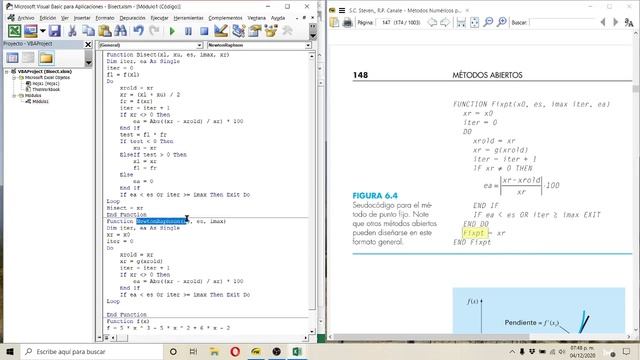This screenshot has height=360, width=640.
Task: Open the Insert UserForm dropdown arrow
Action: tap(42, 31)
